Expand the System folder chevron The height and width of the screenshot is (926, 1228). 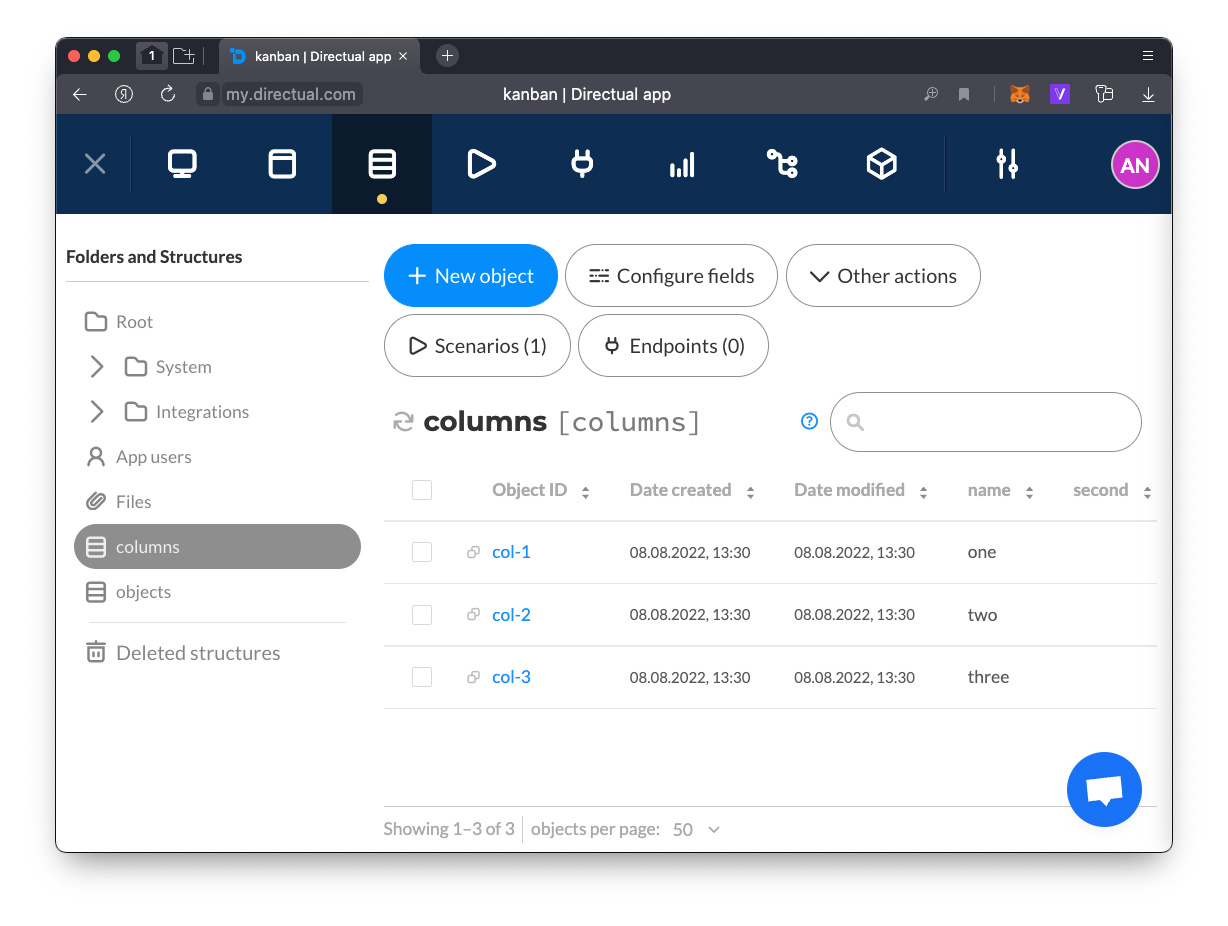pyautogui.click(x=97, y=367)
